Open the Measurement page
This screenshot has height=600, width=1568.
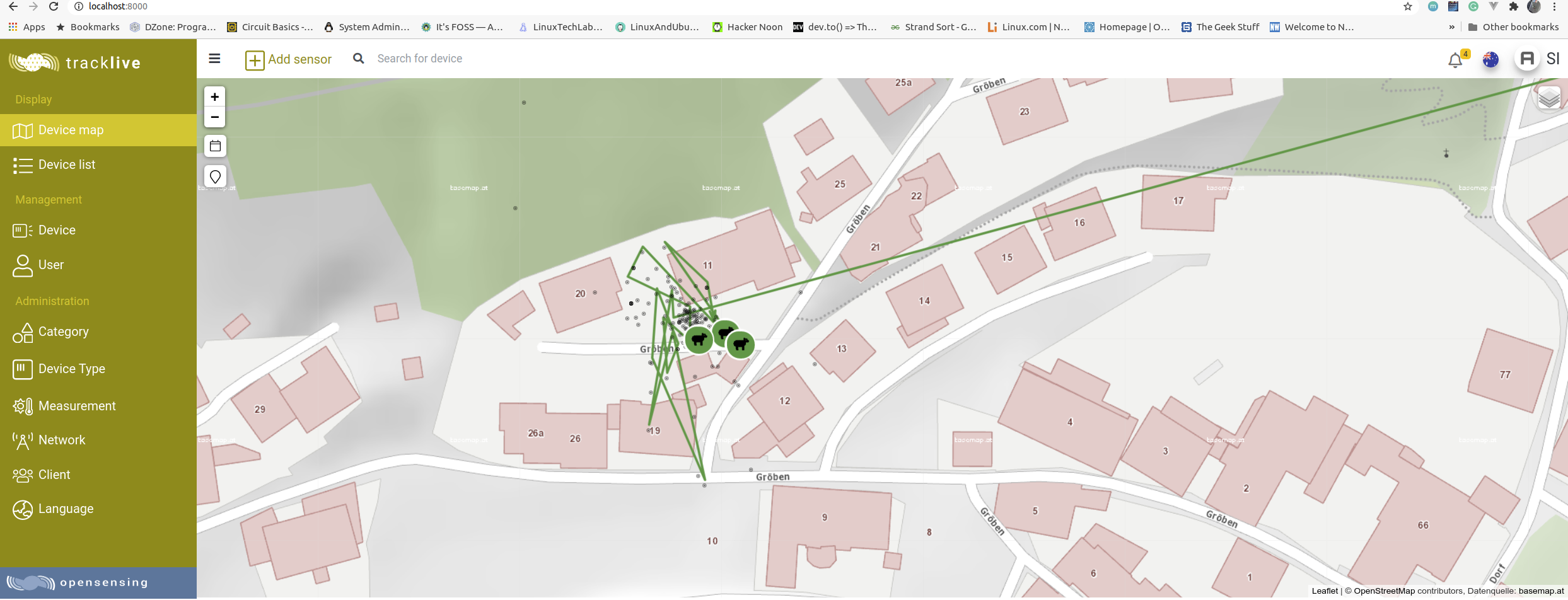[x=98, y=407]
